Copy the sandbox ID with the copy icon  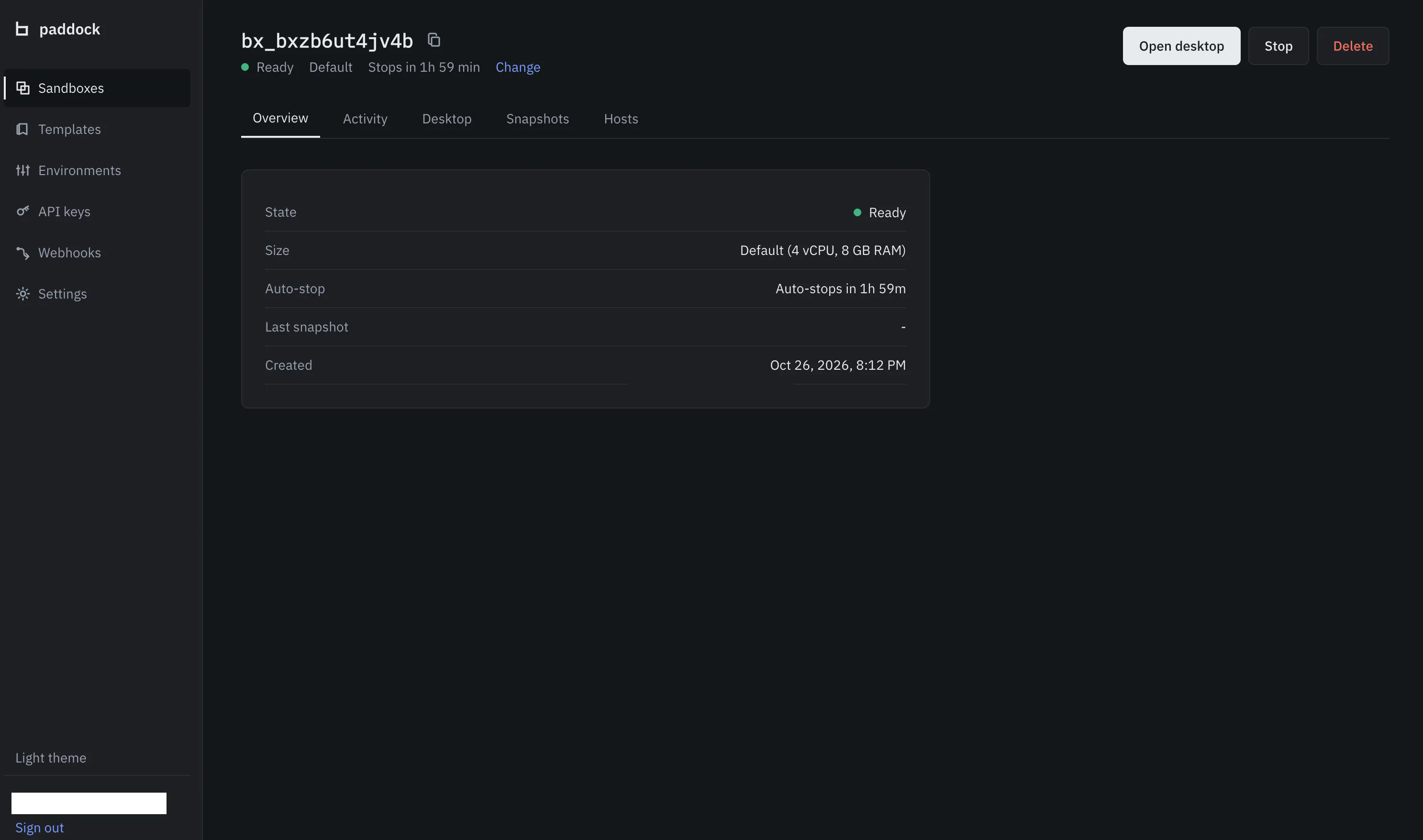434,40
